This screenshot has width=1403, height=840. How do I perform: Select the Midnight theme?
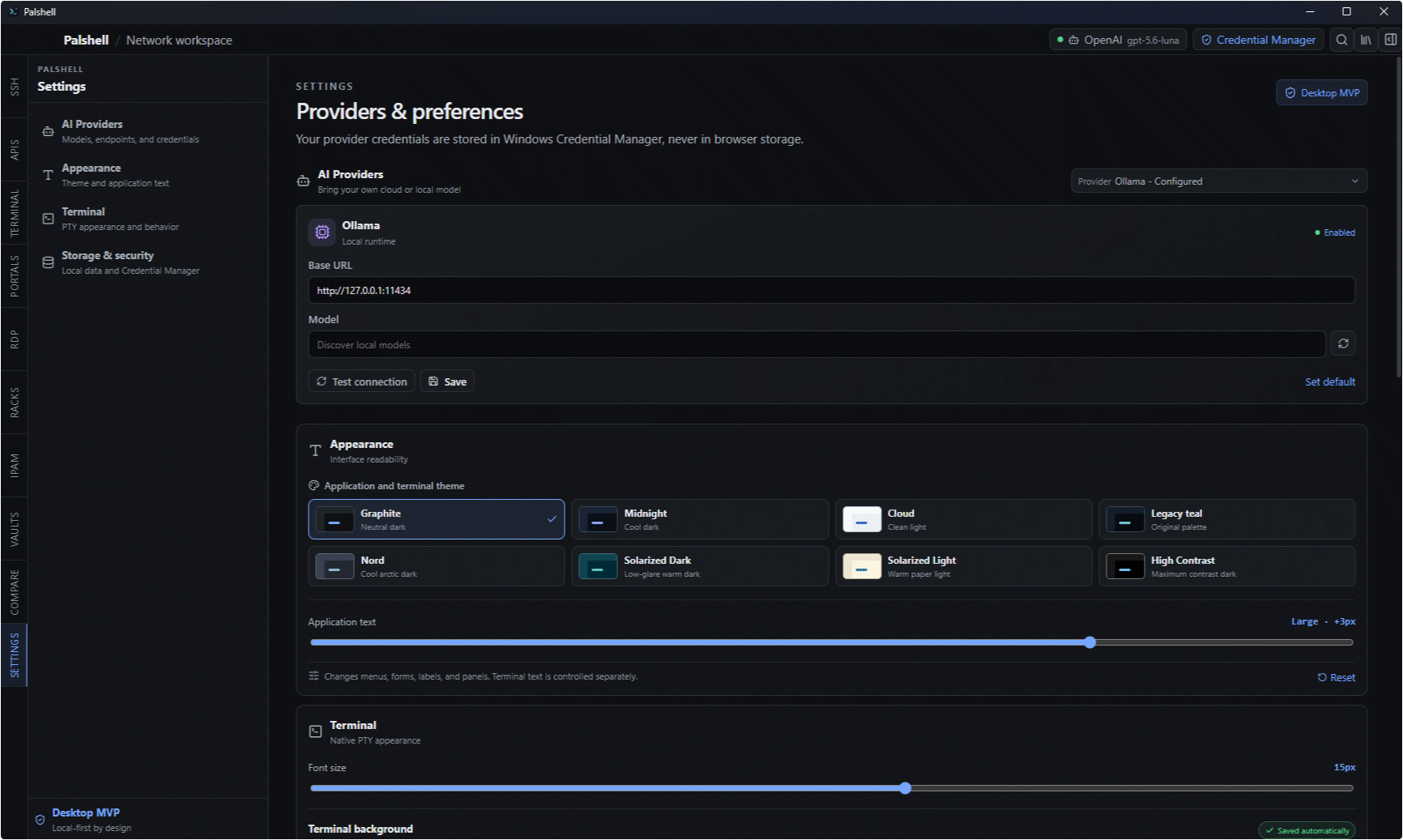700,519
